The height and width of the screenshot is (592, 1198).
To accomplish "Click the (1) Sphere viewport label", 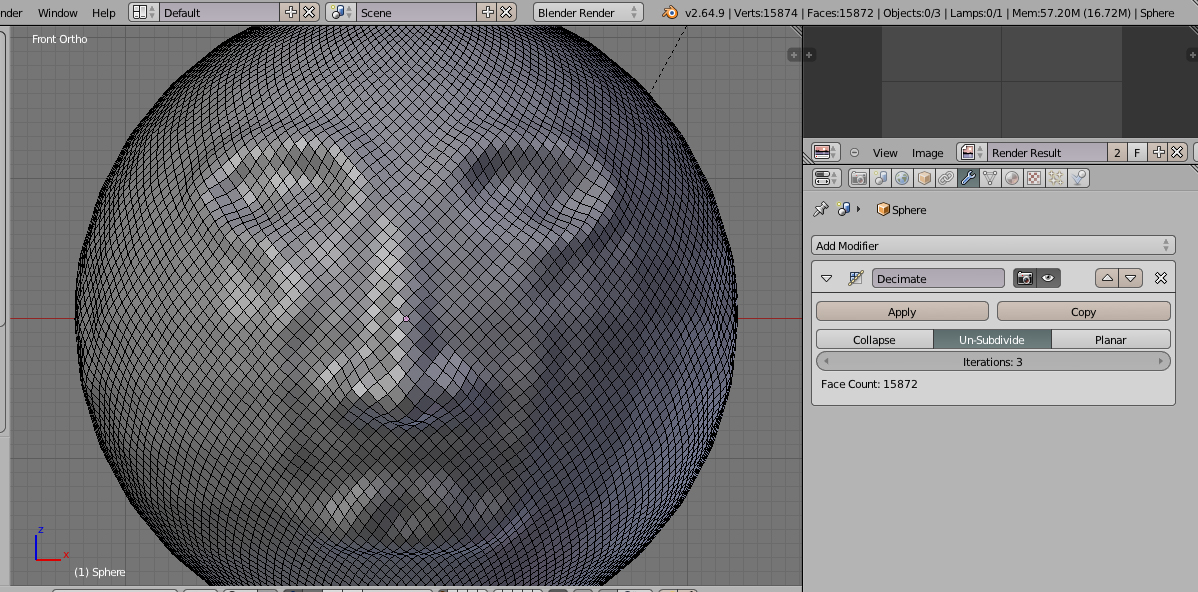I will [99, 572].
